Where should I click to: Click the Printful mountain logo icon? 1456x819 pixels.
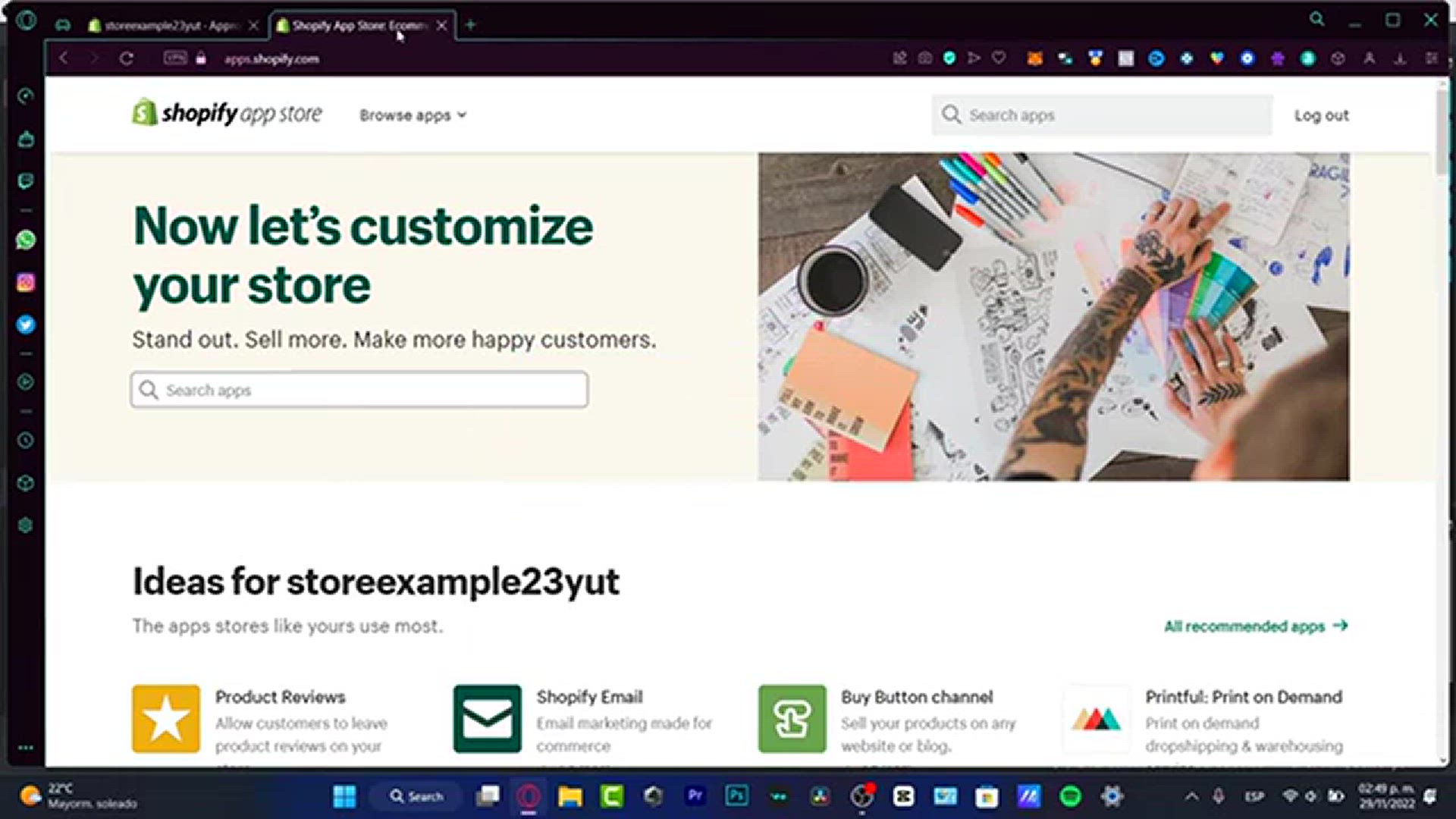tap(1097, 719)
